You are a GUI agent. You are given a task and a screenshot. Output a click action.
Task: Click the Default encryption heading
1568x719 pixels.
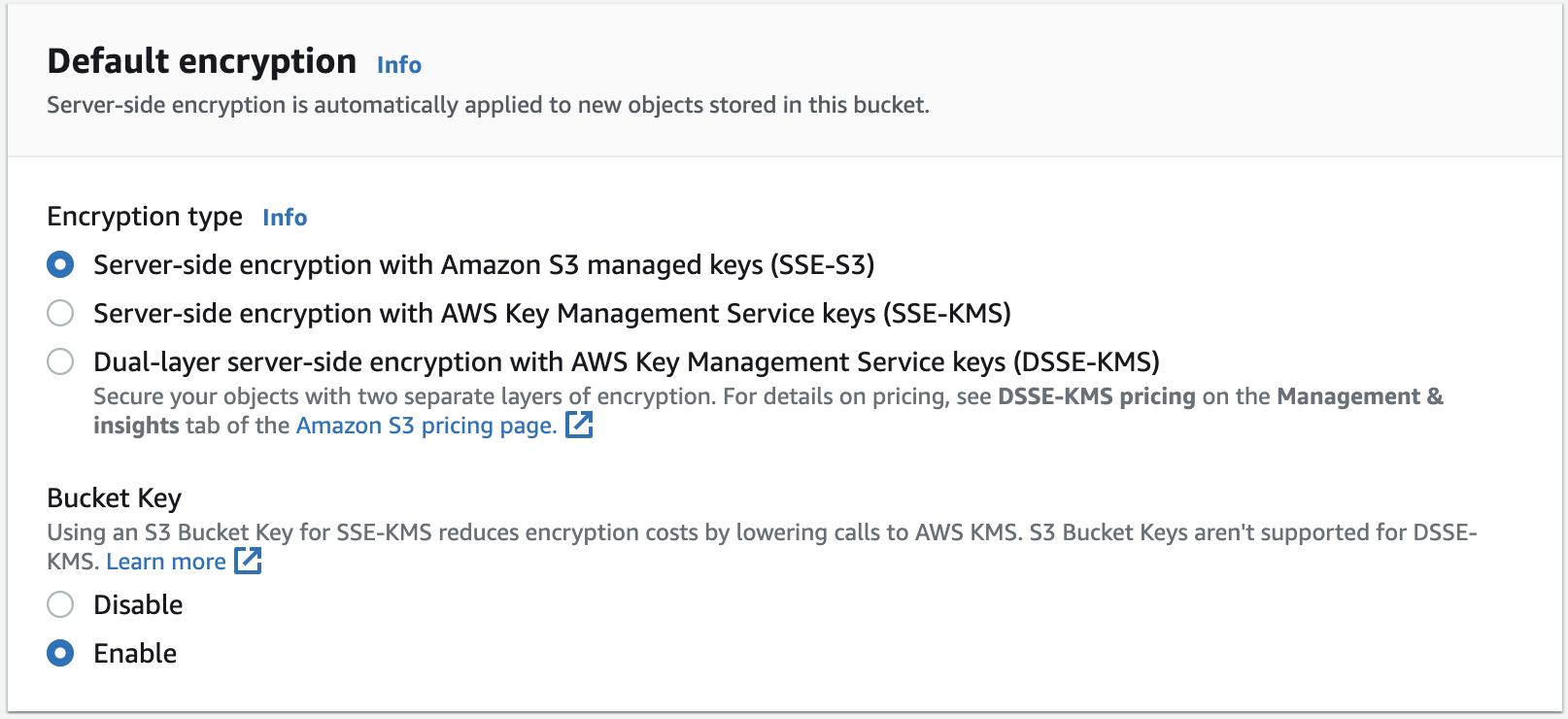tap(201, 61)
